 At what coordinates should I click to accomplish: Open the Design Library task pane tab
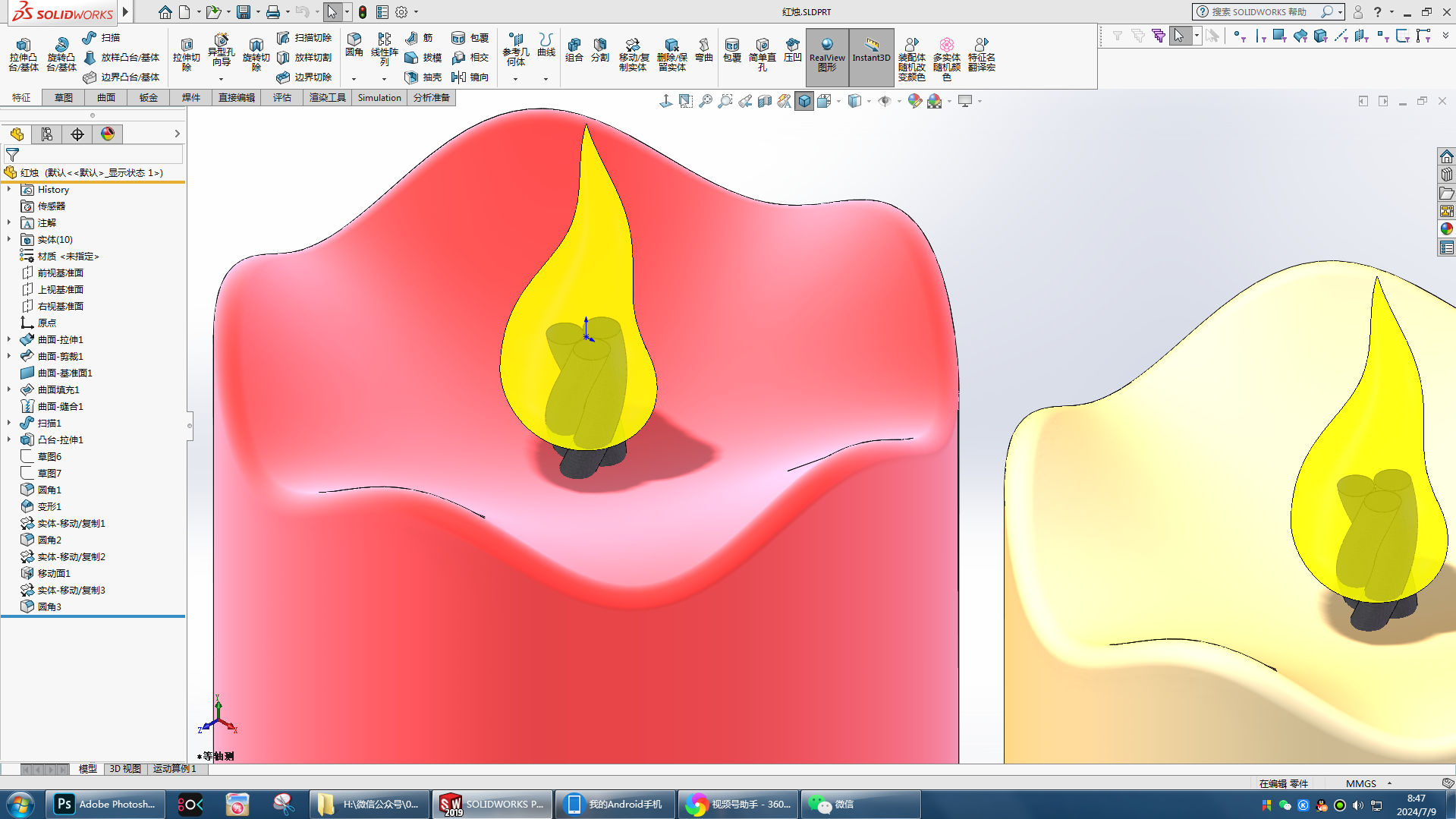1447,175
